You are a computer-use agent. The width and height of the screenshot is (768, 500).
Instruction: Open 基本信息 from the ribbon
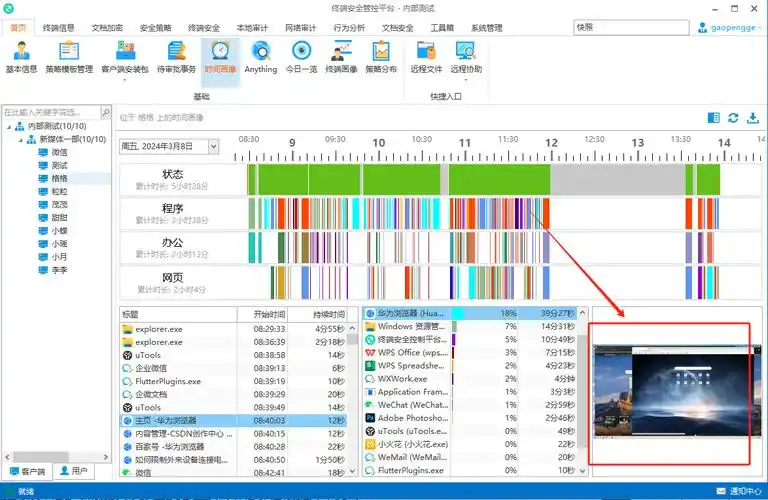(x=21, y=56)
